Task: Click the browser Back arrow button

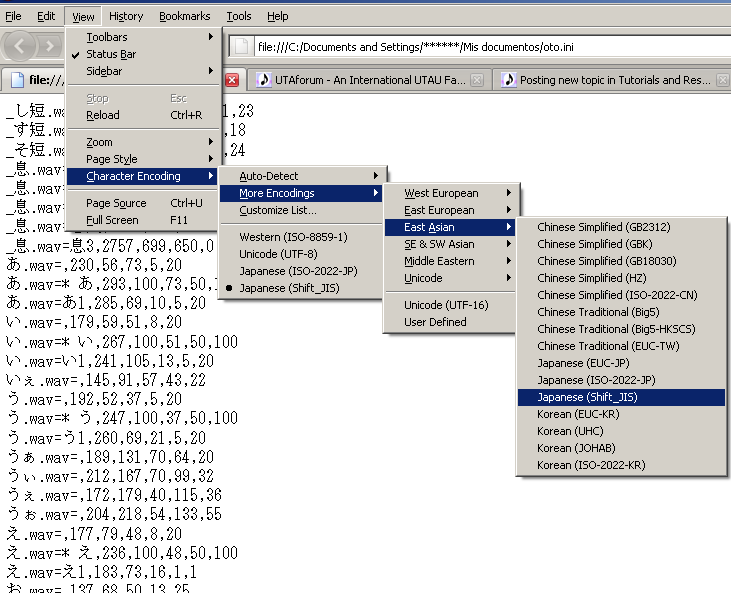Action: pyautogui.click(x=21, y=46)
